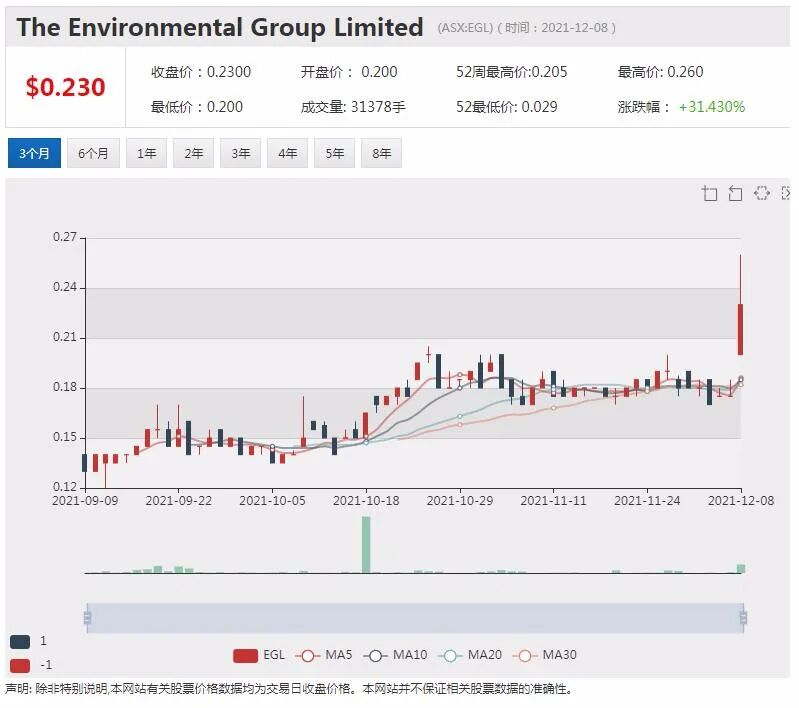Grab the right handle of the data zoom slider

743,618
